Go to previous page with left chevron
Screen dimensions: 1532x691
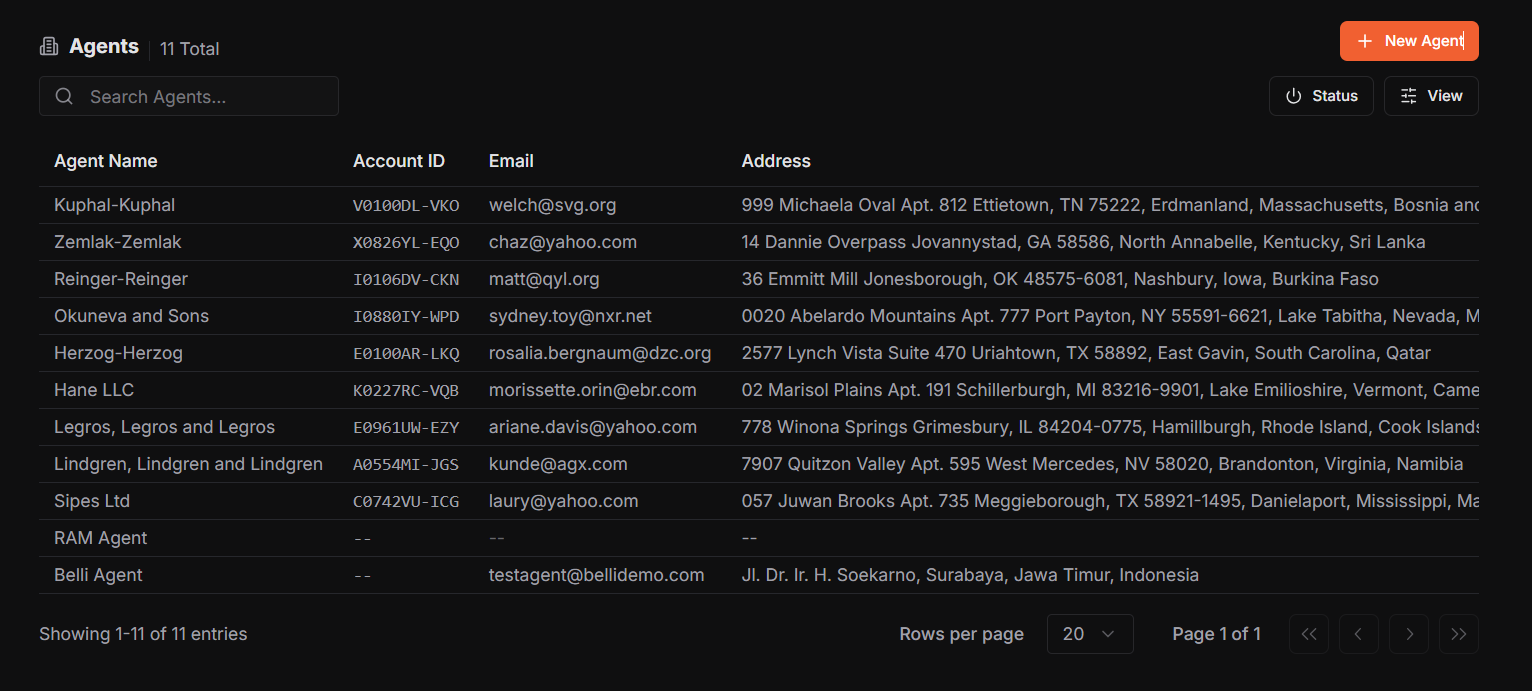[1358, 633]
